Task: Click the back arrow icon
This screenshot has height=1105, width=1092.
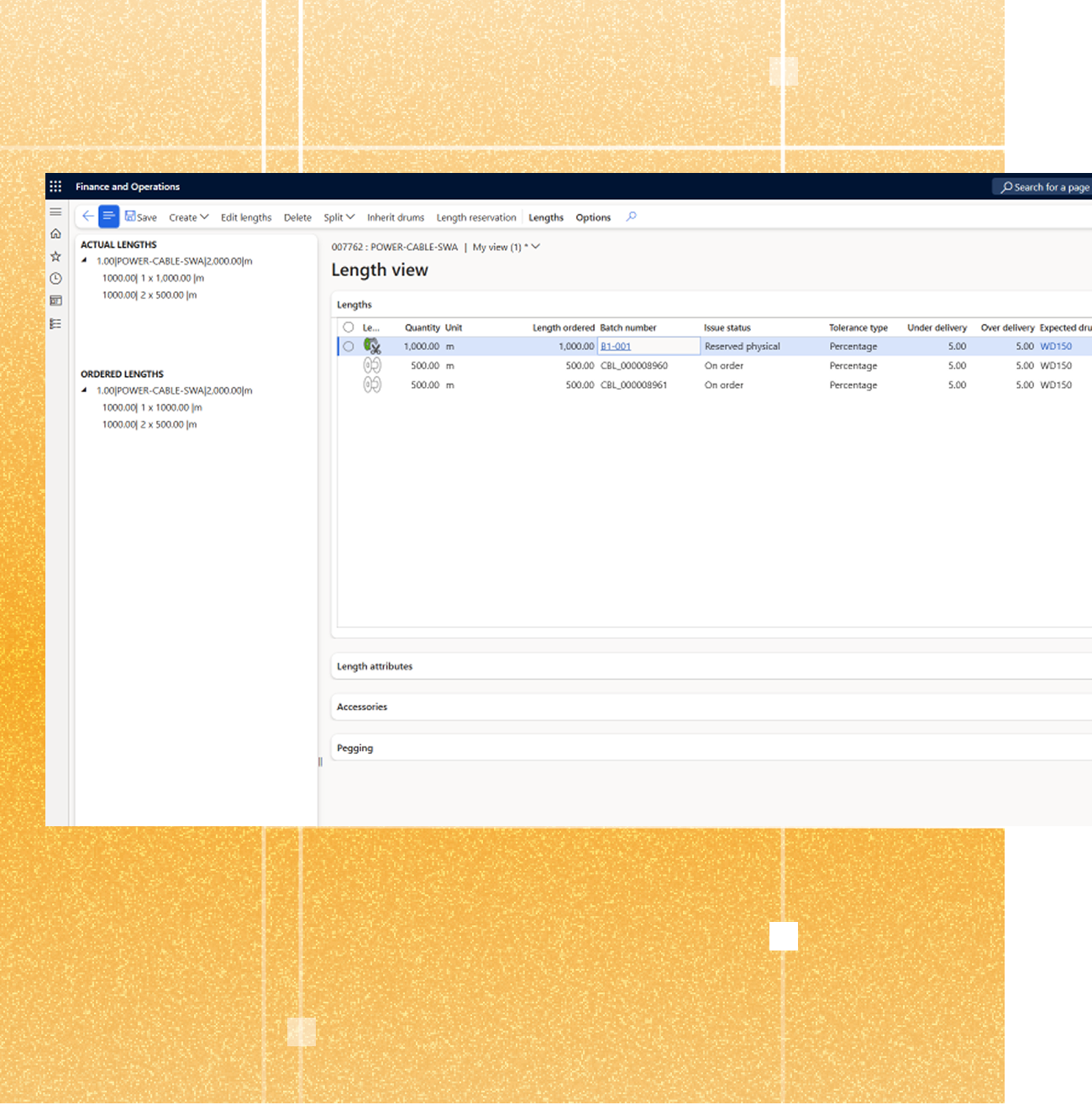Action: (x=87, y=217)
